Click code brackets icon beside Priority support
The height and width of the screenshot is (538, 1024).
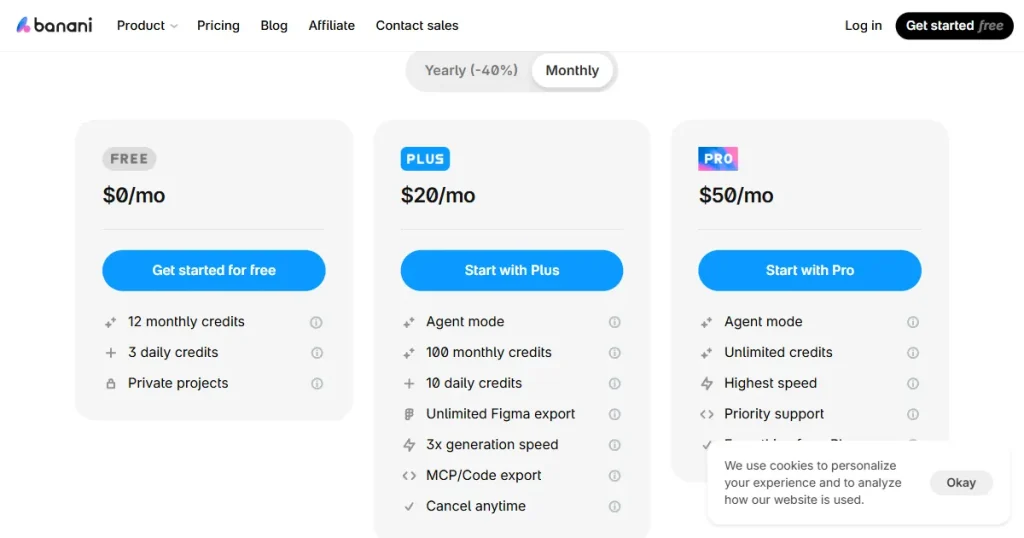[707, 414]
